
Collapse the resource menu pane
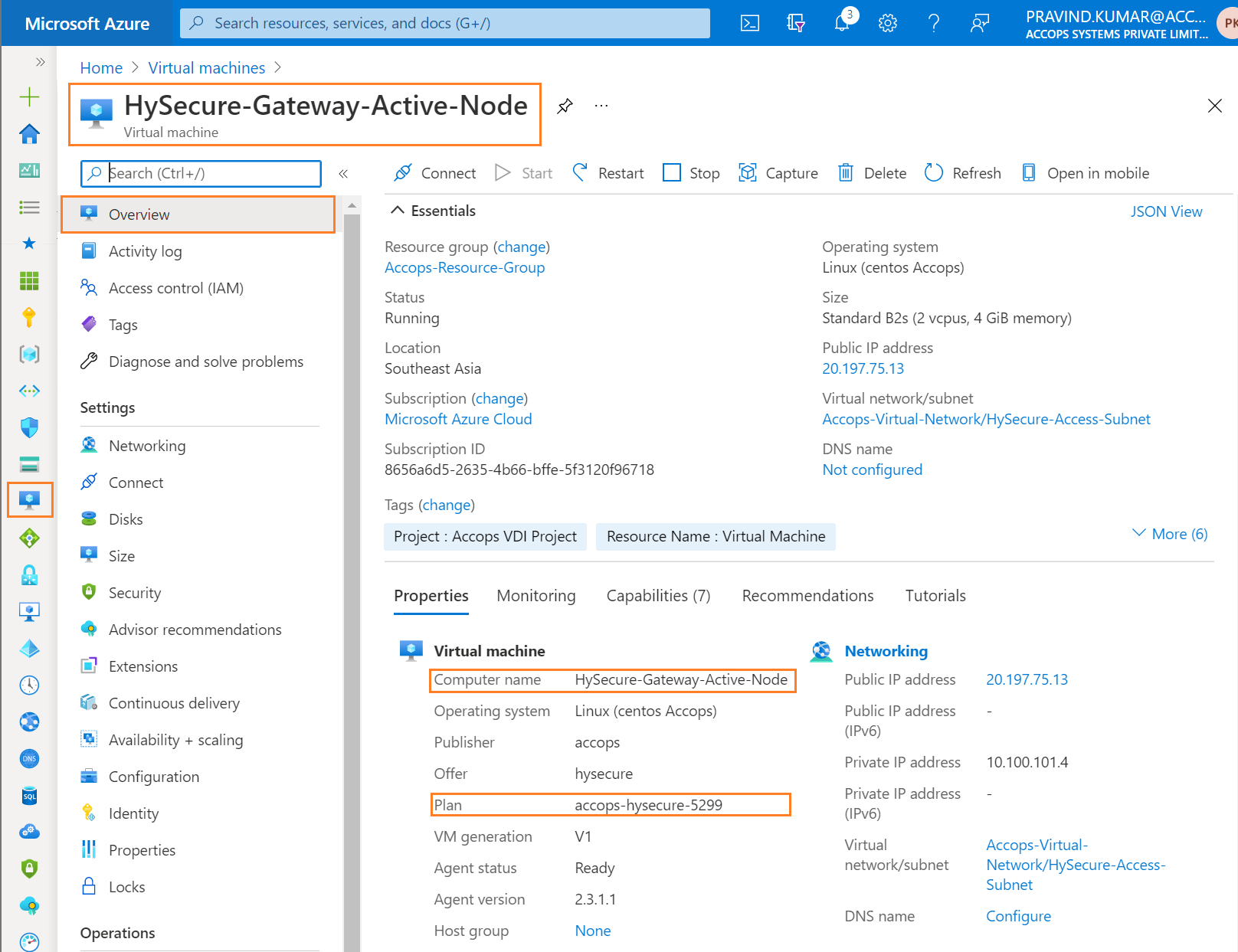tap(343, 174)
